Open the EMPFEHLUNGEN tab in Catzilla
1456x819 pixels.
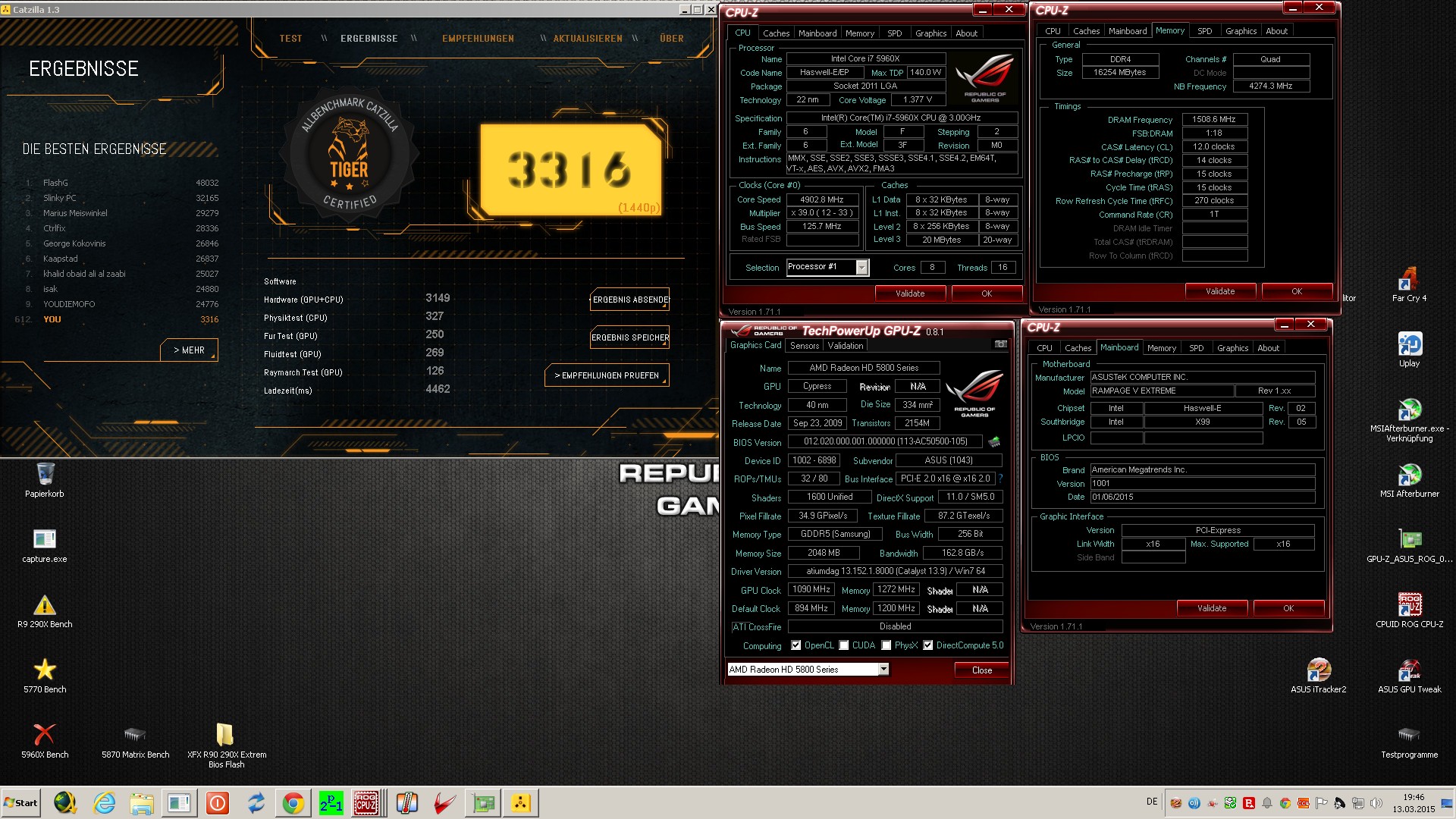tap(478, 39)
